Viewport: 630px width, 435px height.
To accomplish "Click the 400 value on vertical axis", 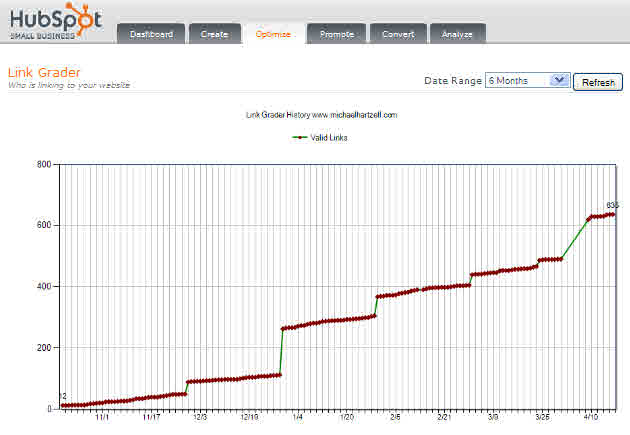I will (43, 287).
